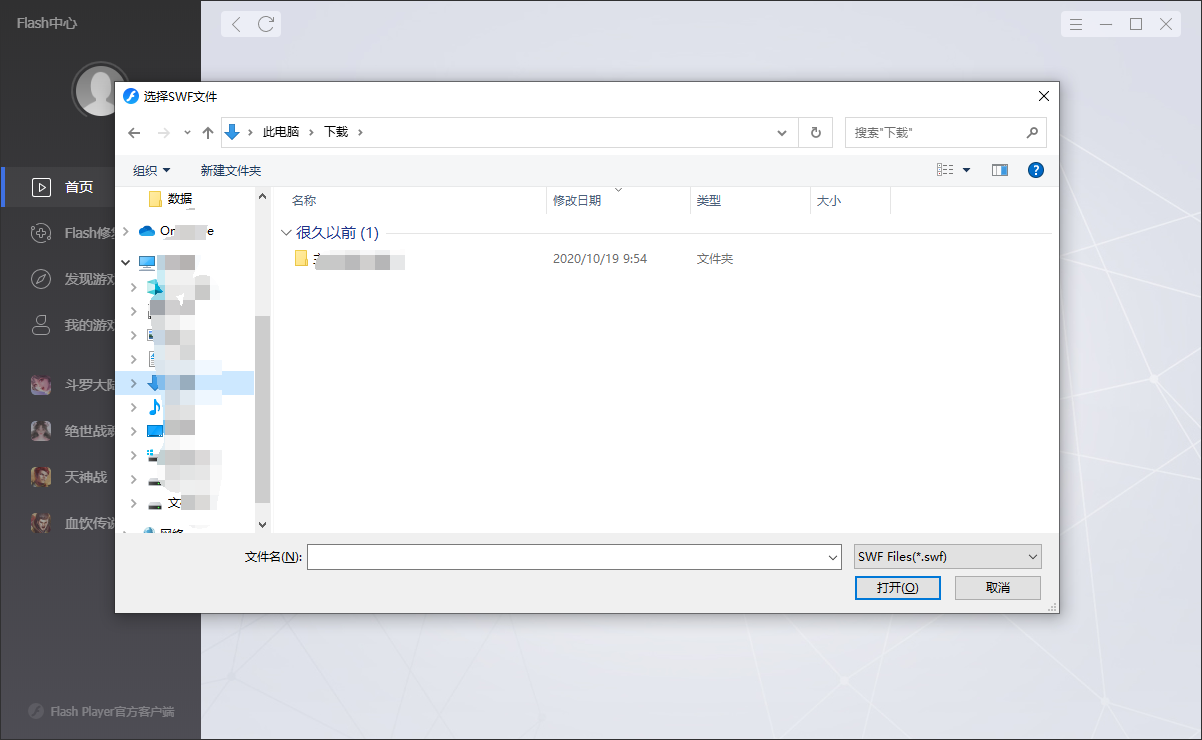The height and width of the screenshot is (740, 1202).
Task: Open recent locations dropdown arrow
Action: pos(186,132)
